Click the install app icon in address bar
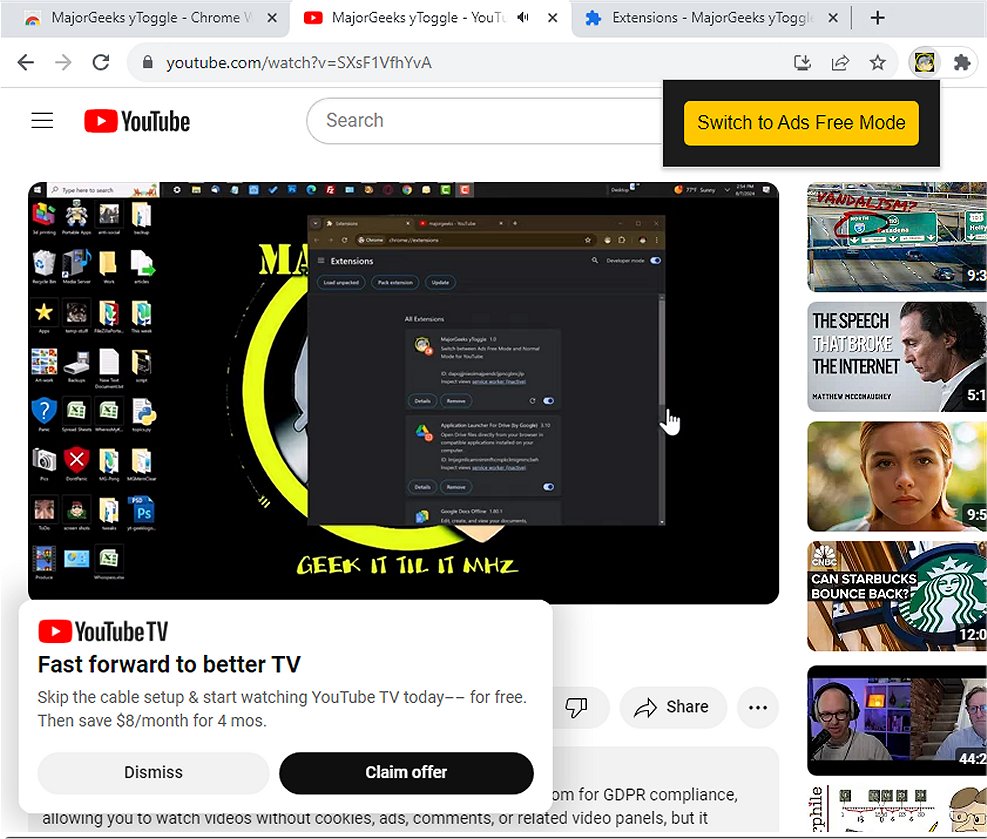The image size is (987, 839). tap(802, 62)
